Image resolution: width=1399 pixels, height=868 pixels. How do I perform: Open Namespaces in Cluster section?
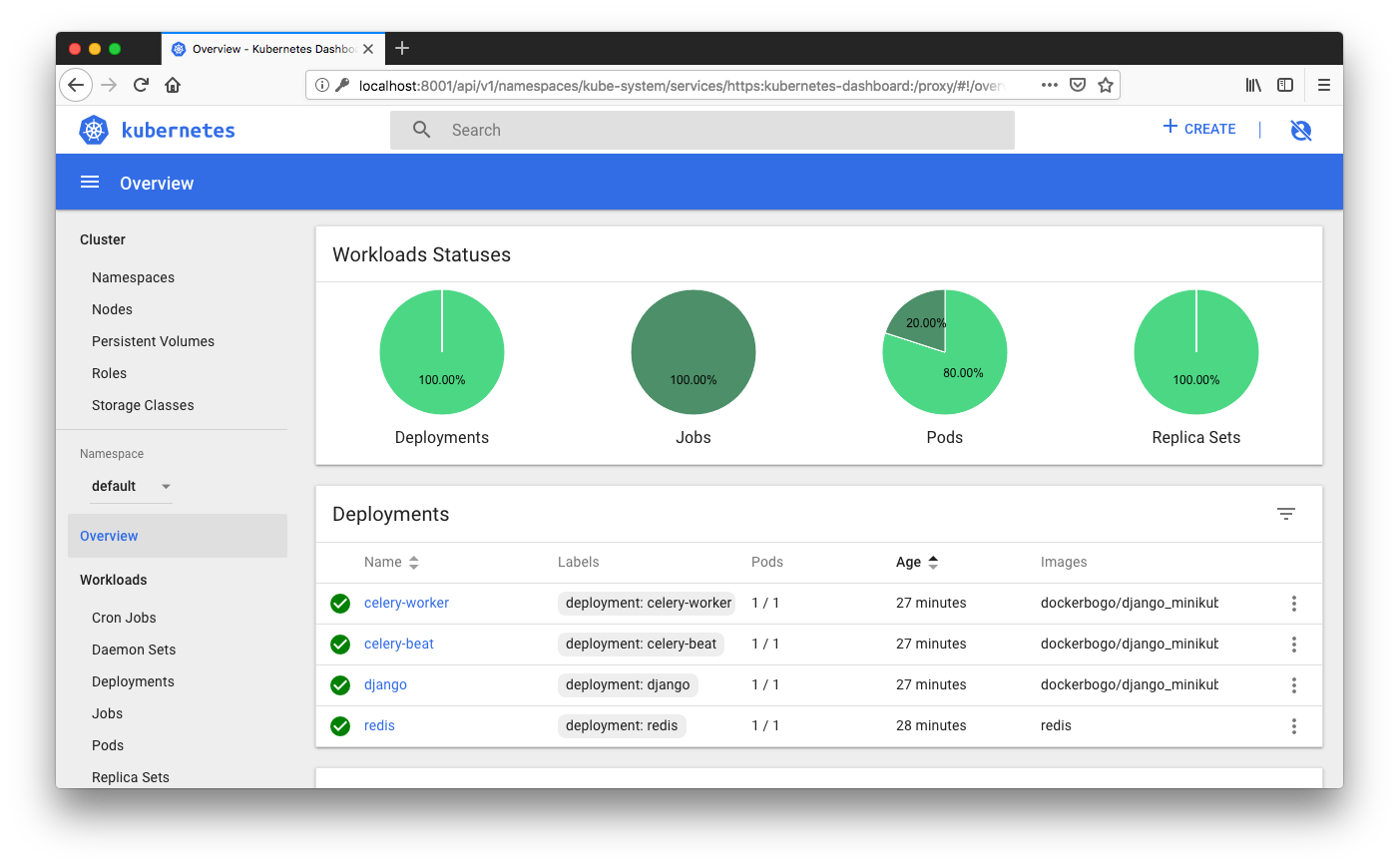[133, 277]
